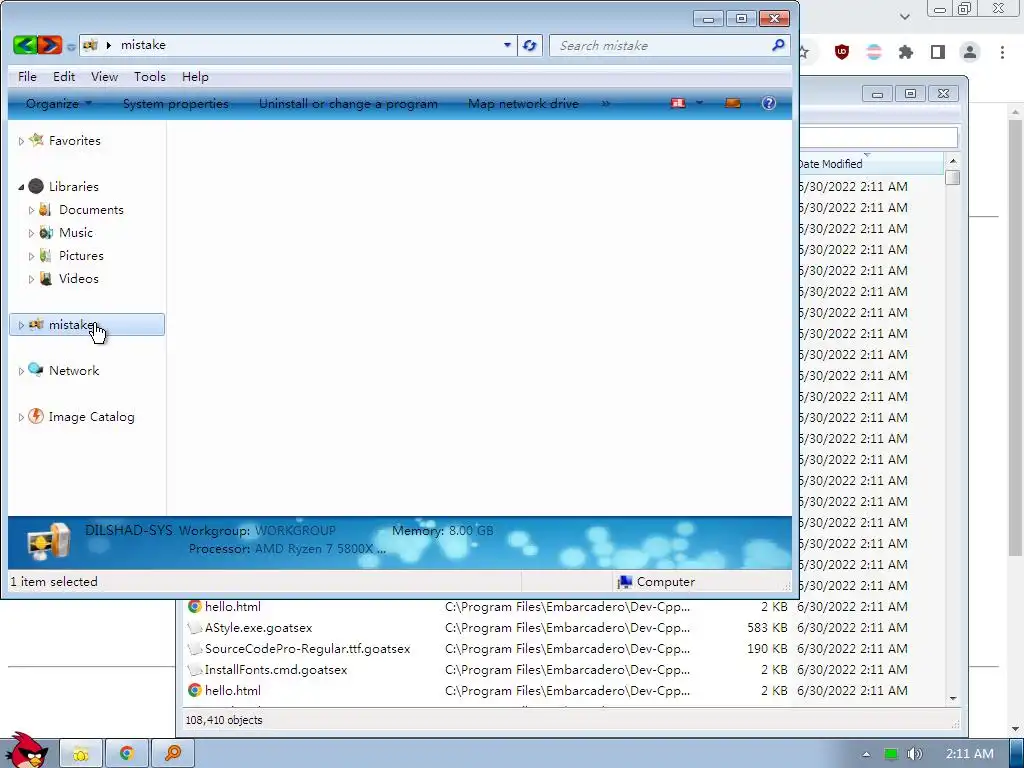Select Favorites in the navigation pane
This screenshot has width=1024, height=768.
[x=74, y=140]
